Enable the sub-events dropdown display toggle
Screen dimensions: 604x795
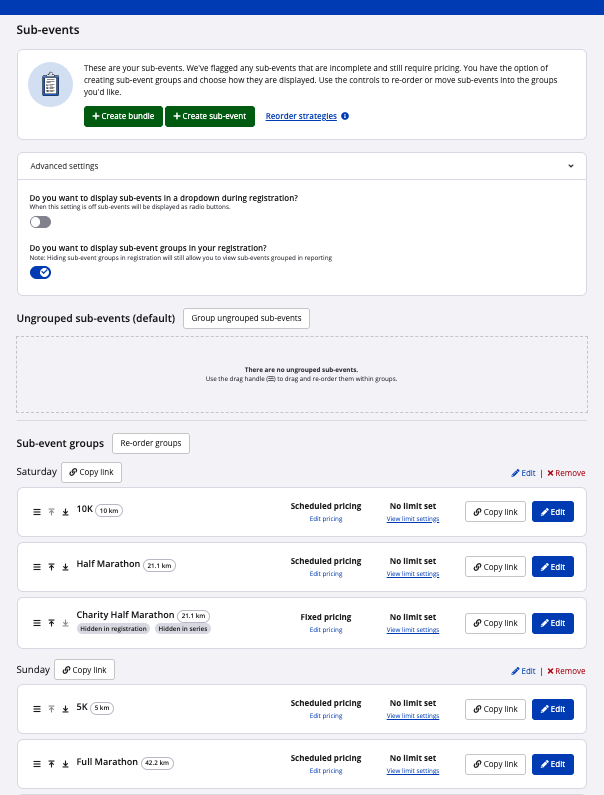pyautogui.click(x=40, y=222)
